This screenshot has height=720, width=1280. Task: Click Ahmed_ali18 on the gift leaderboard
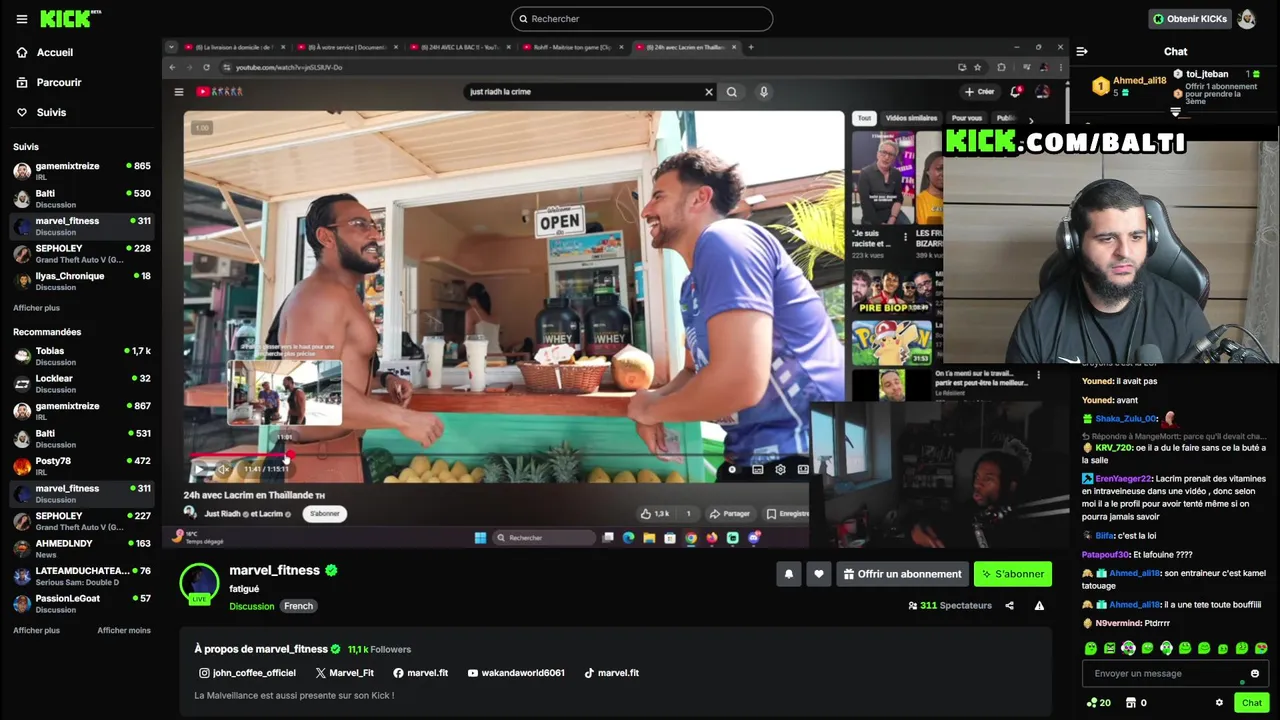1140,81
